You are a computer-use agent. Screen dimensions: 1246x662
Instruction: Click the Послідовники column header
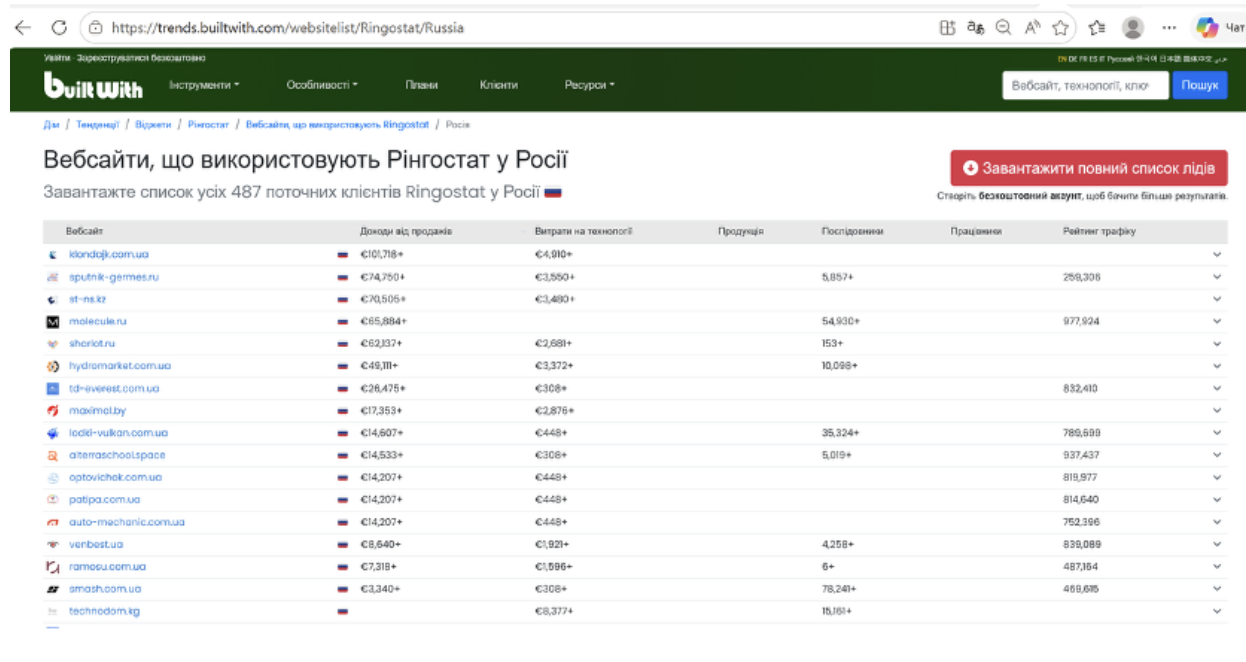click(x=852, y=232)
